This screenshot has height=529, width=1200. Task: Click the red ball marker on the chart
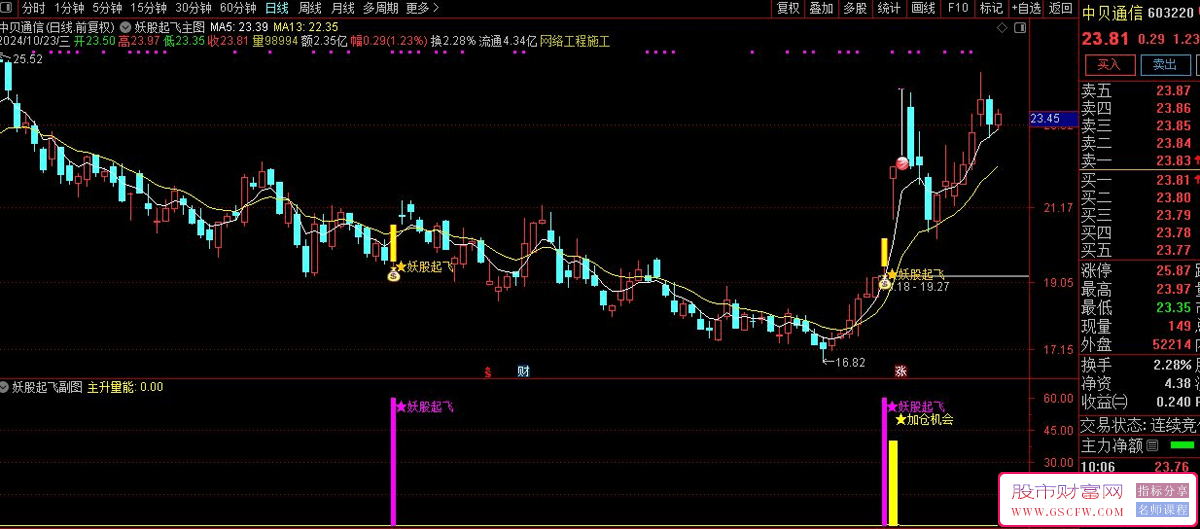coord(903,163)
